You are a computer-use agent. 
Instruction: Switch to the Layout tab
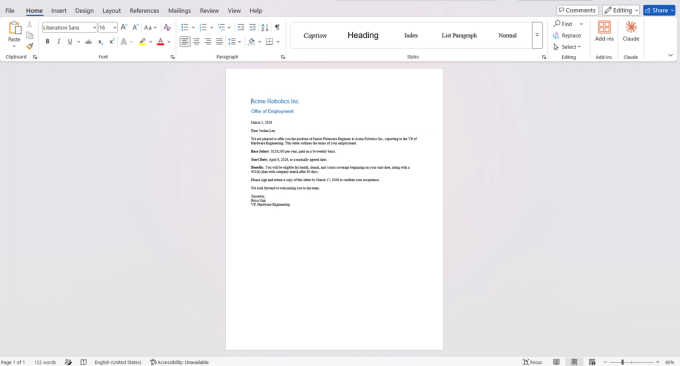tap(111, 10)
